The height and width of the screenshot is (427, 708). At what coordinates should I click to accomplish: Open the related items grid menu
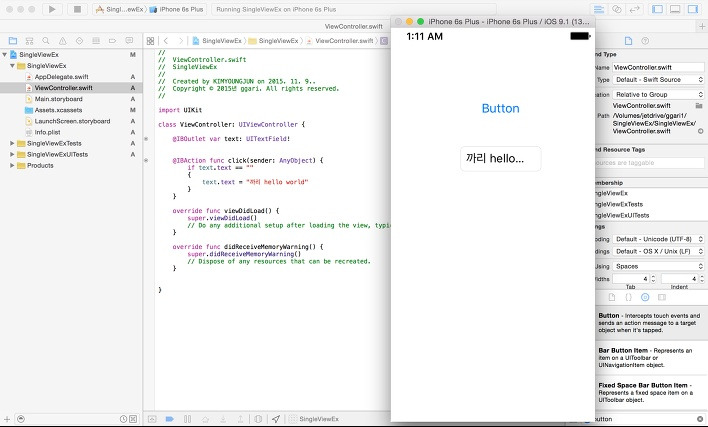point(150,41)
